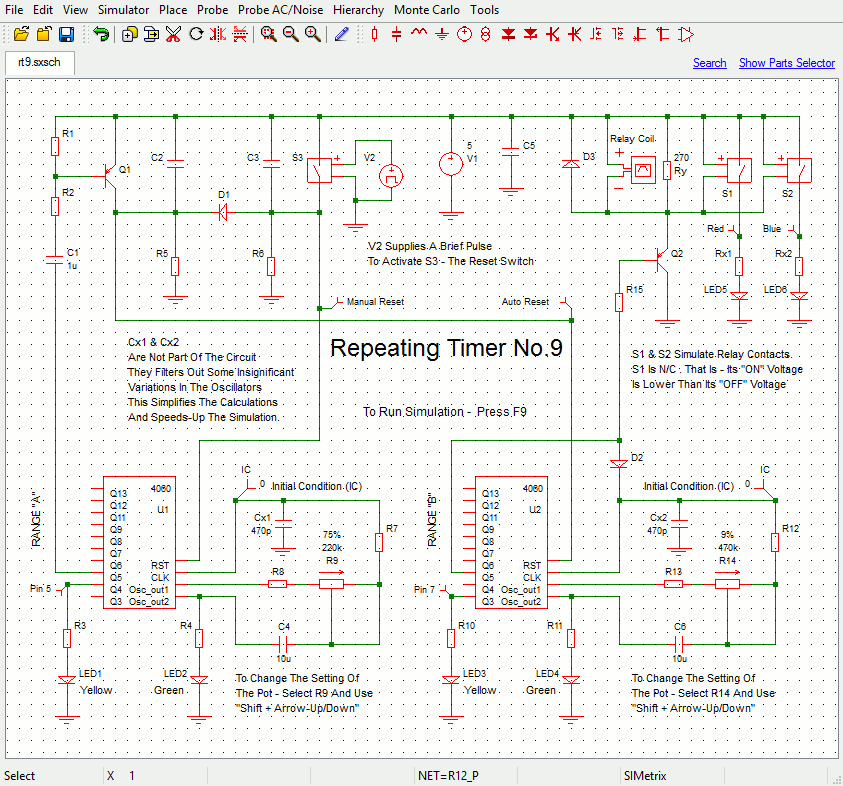The height and width of the screenshot is (786, 843).
Task: Select voltage source V1 symbol
Action: (x=451, y=164)
